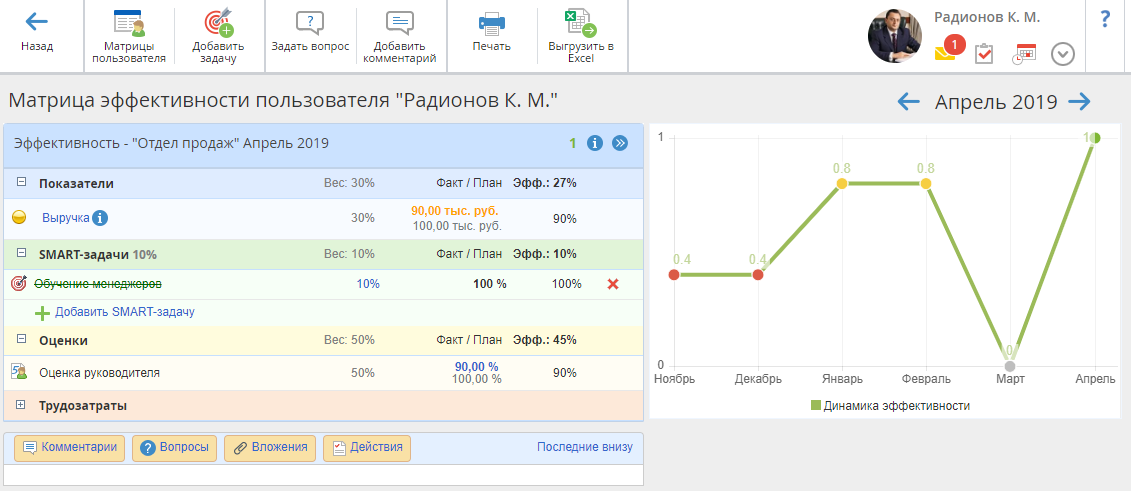Collapse the Оценки section
The width and height of the screenshot is (1131, 491).
[x=21, y=340]
